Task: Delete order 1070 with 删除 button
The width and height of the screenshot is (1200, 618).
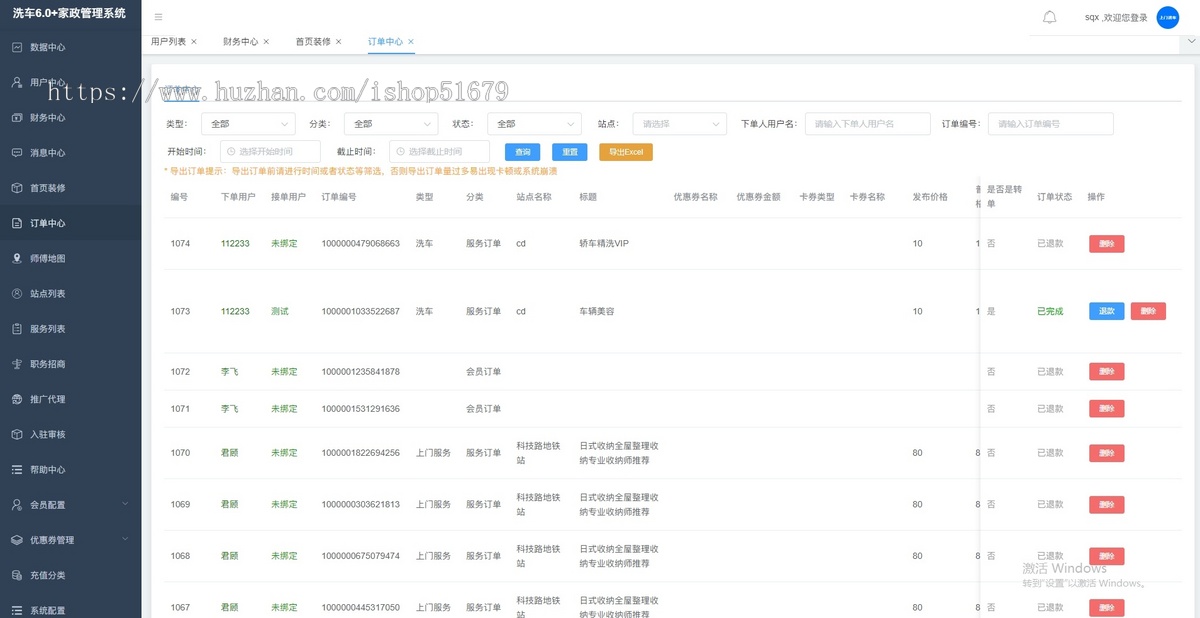Action: (x=1107, y=453)
